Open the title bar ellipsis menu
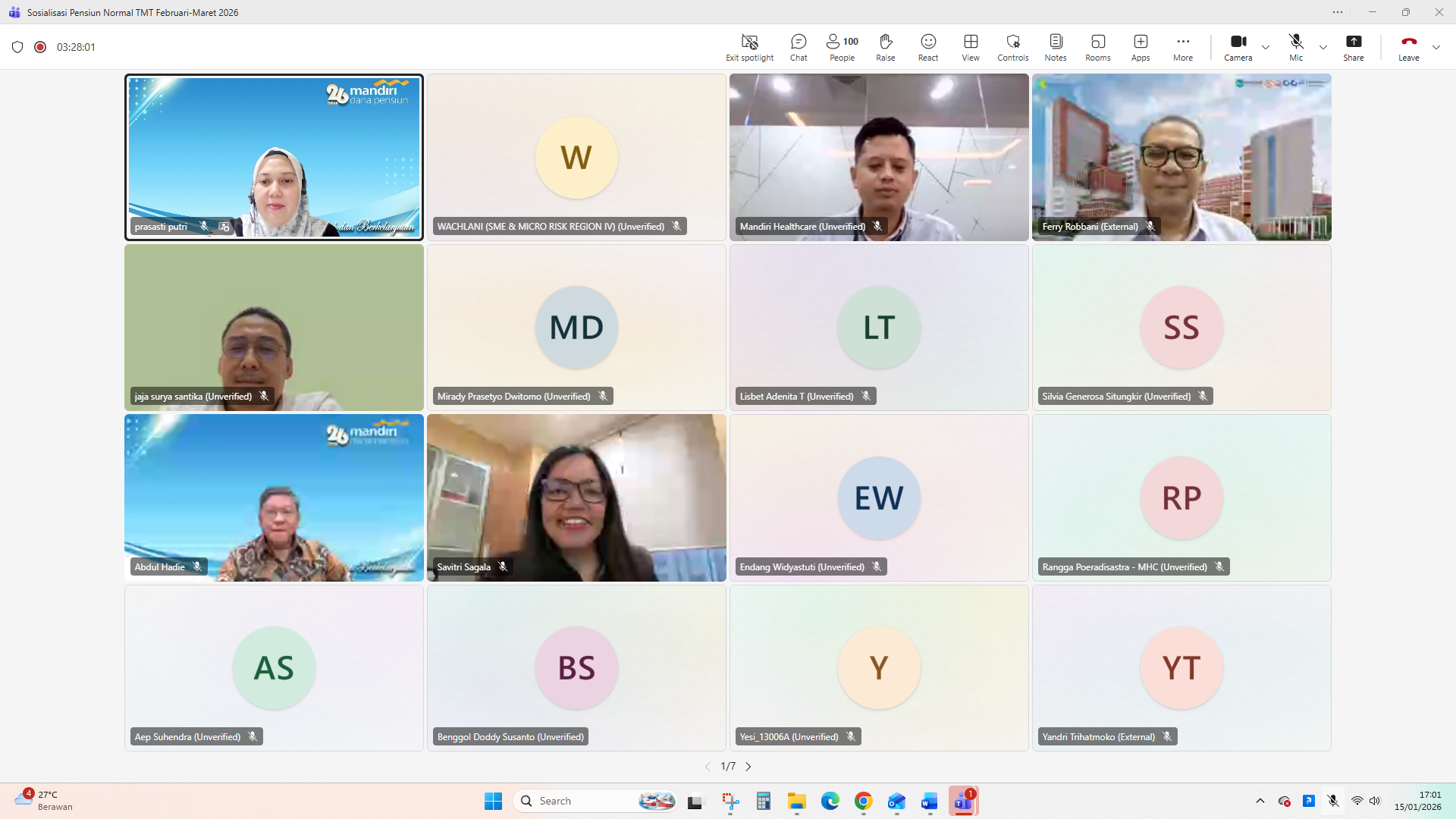The image size is (1456, 819). tap(1338, 12)
